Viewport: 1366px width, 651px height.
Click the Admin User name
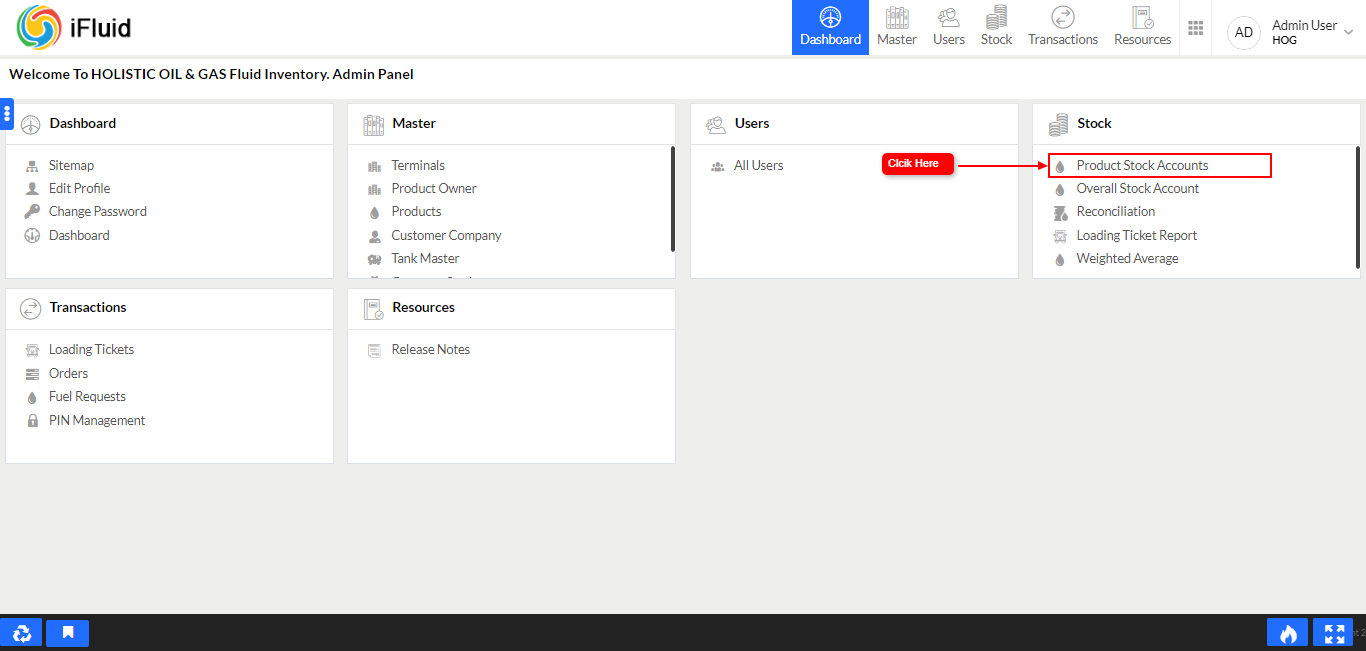point(1304,25)
